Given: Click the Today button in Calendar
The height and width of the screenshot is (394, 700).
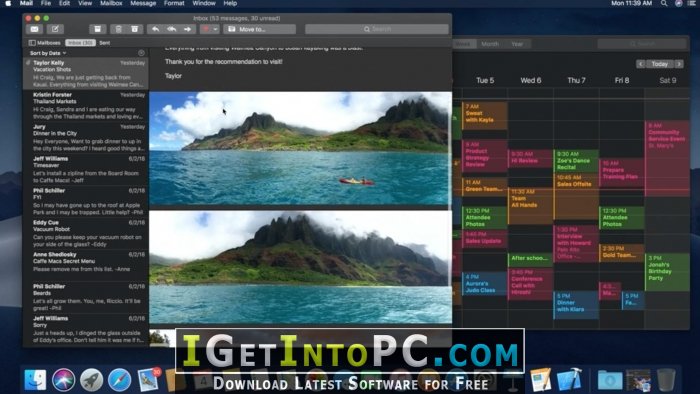Looking at the screenshot, I should pos(659,64).
